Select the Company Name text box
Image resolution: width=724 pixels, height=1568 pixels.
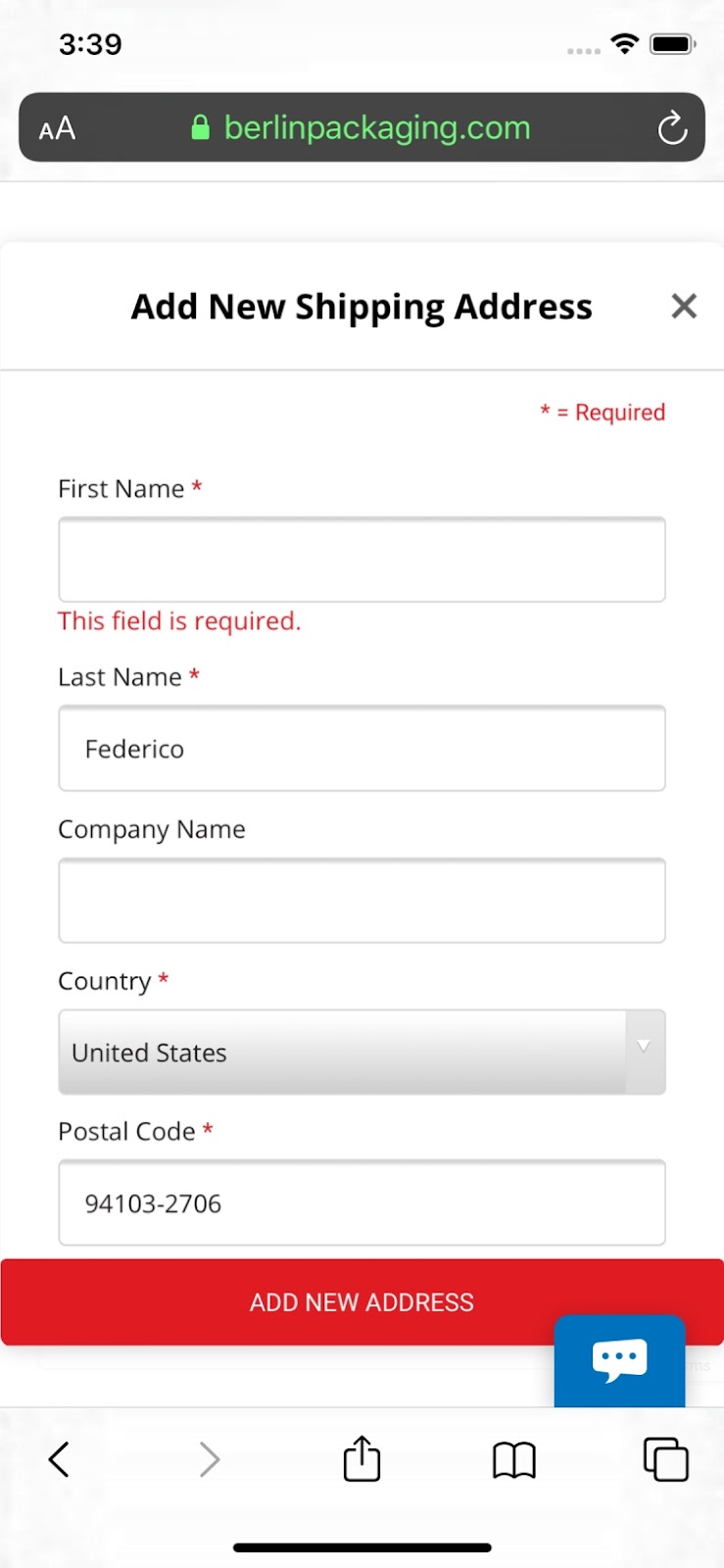pos(362,901)
